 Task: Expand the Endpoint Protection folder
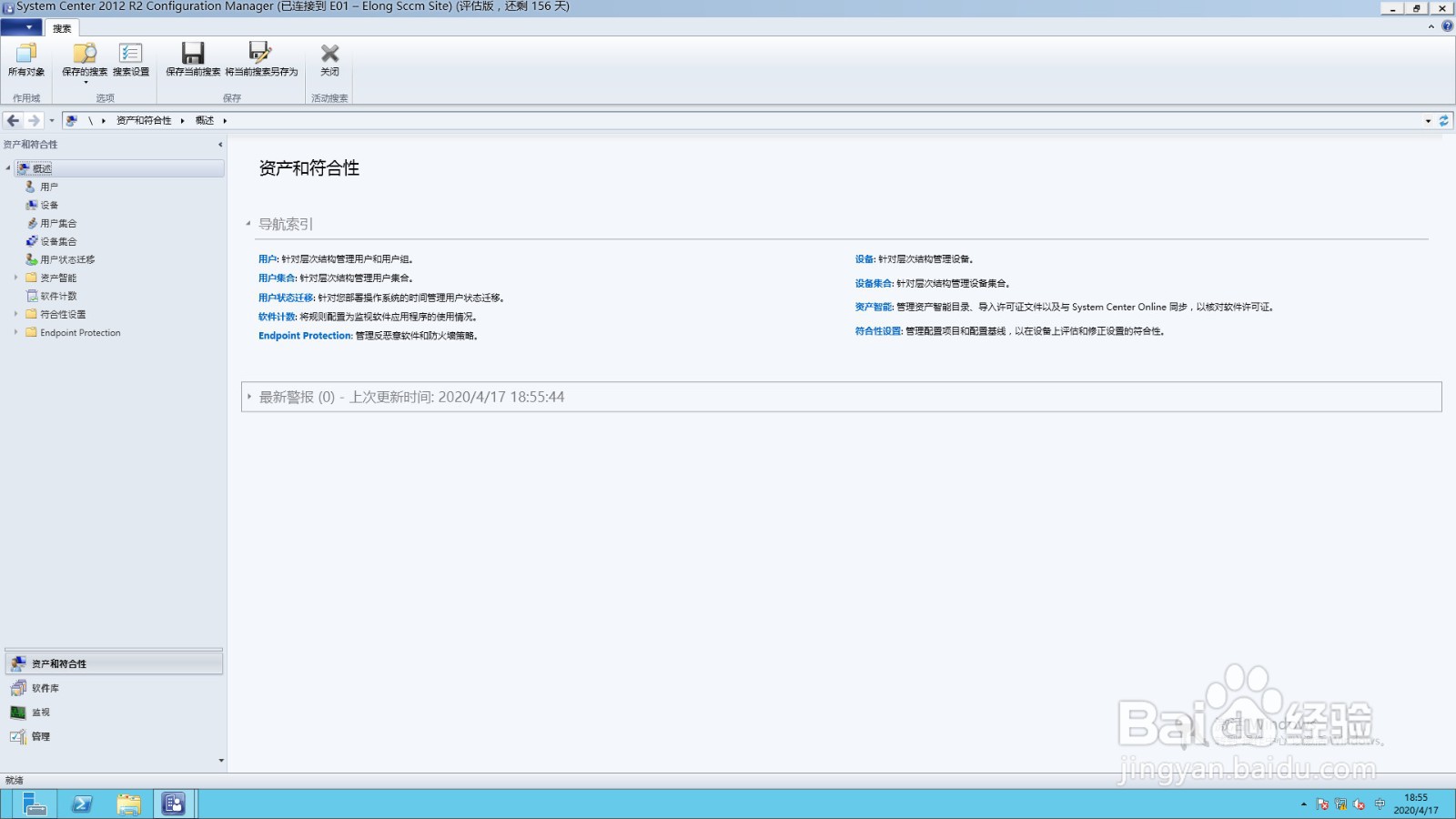tap(15, 332)
